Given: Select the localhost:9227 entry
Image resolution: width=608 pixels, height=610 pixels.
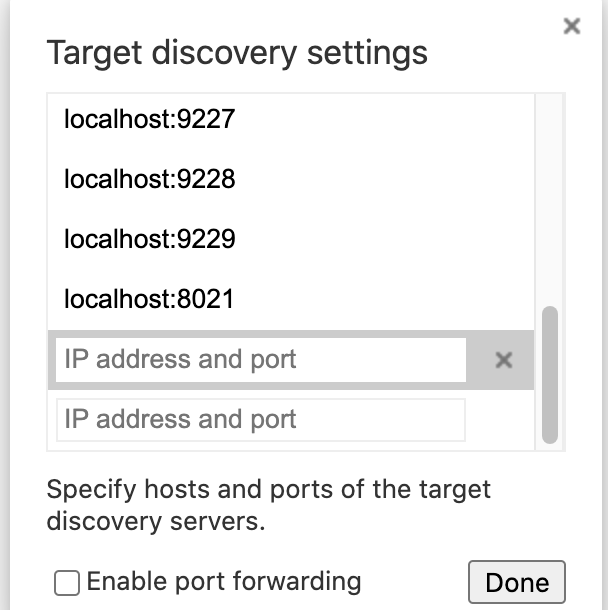Looking at the screenshot, I should pyautogui.click(x=149, y=120).
